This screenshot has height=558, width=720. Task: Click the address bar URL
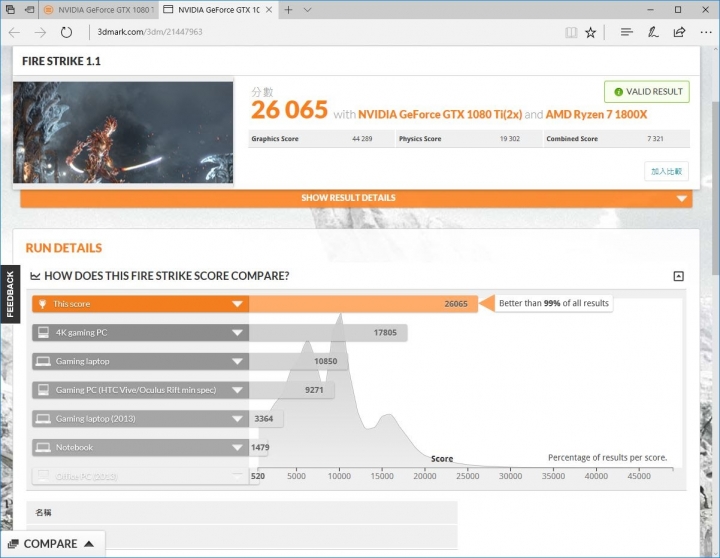150,32
